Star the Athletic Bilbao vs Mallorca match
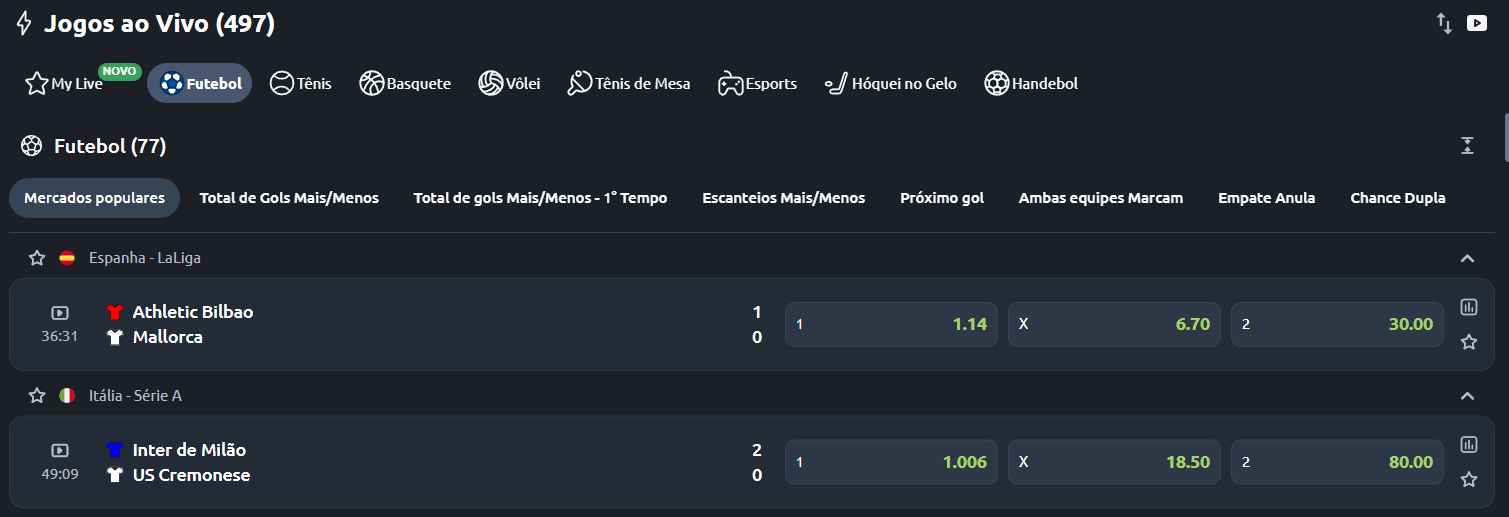The height and width of the screenshot is (517, 1509). coord(1468,342)
